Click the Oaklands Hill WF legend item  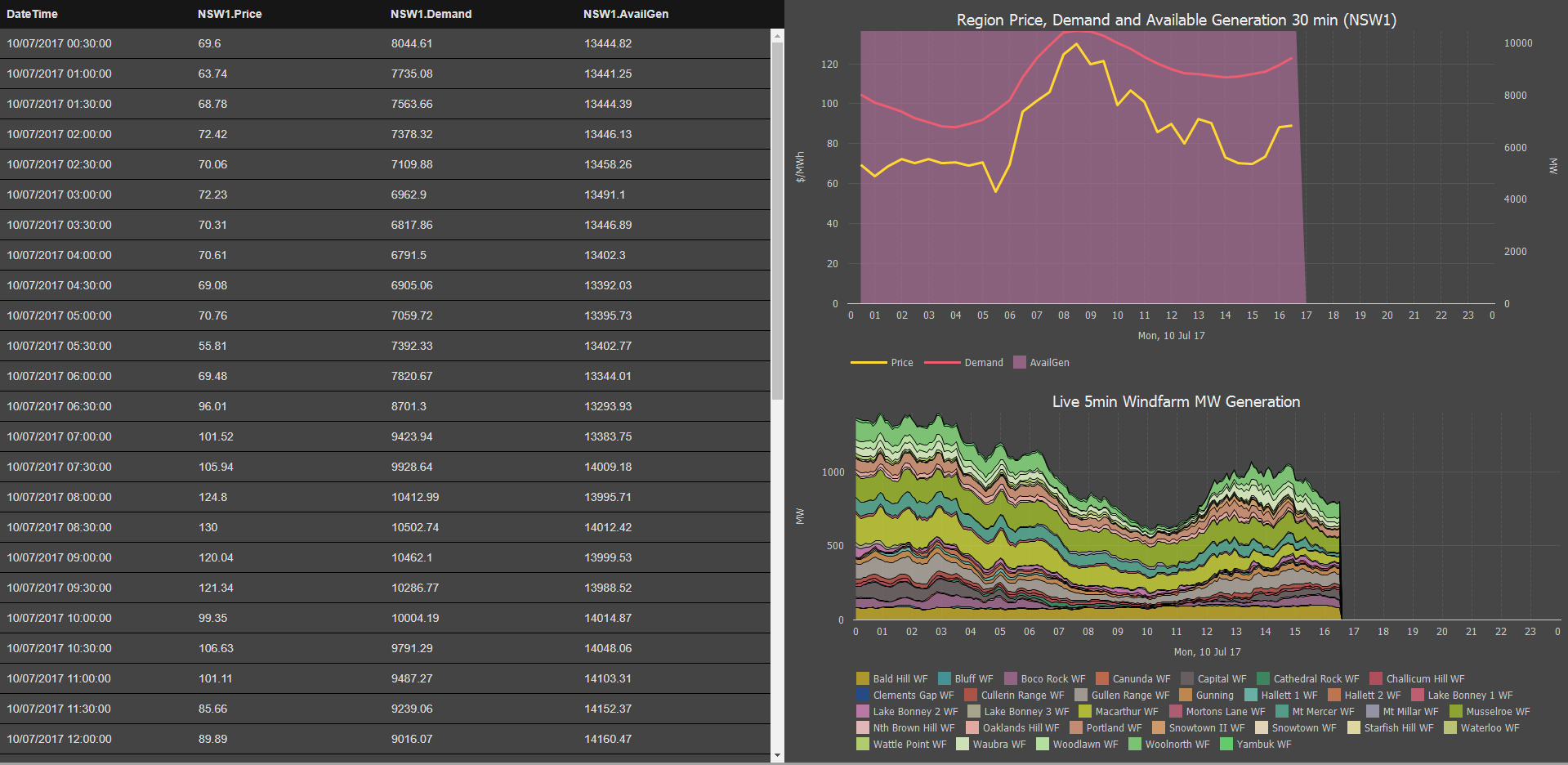pos(1012,728)
